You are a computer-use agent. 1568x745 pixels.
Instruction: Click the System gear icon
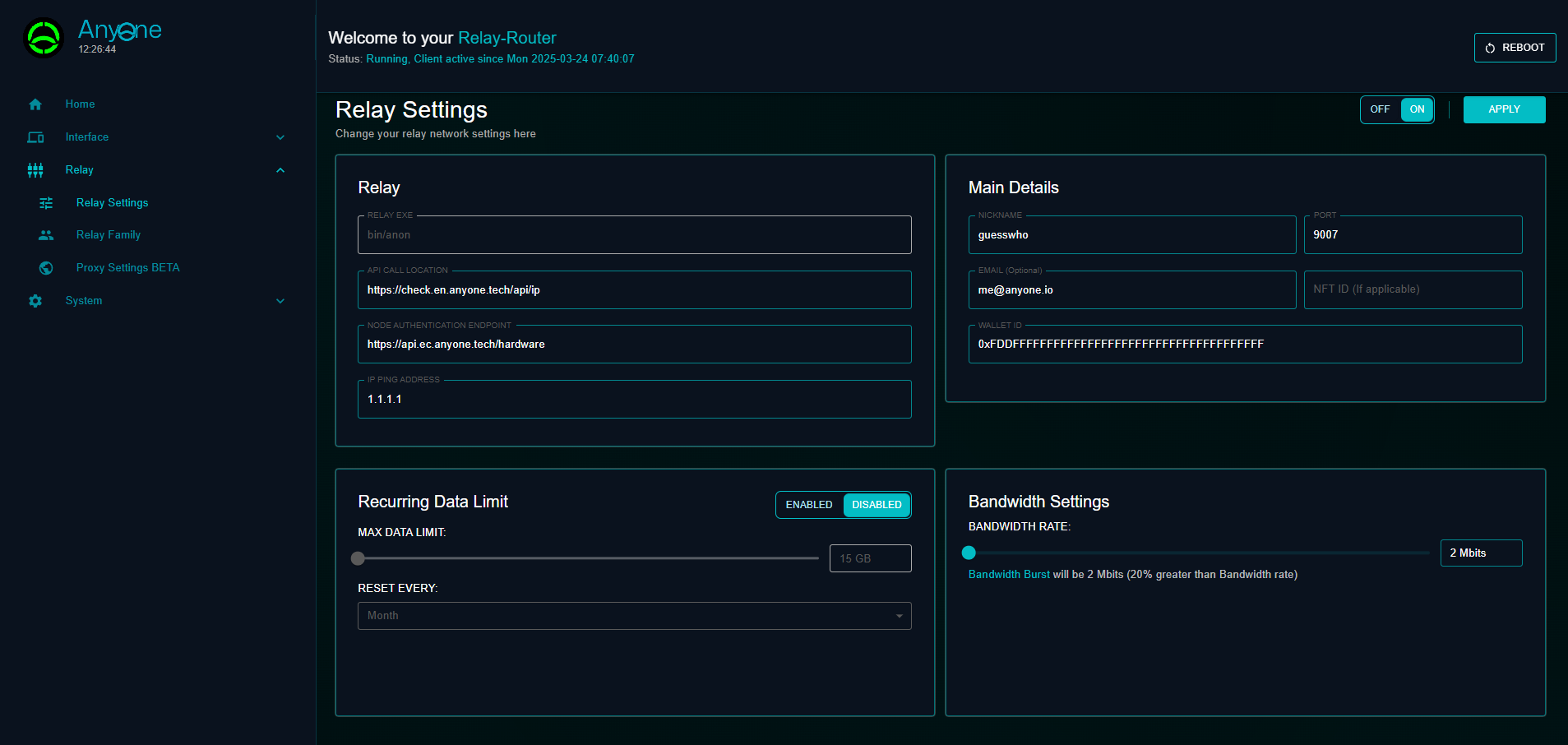(x=35, y=301)
